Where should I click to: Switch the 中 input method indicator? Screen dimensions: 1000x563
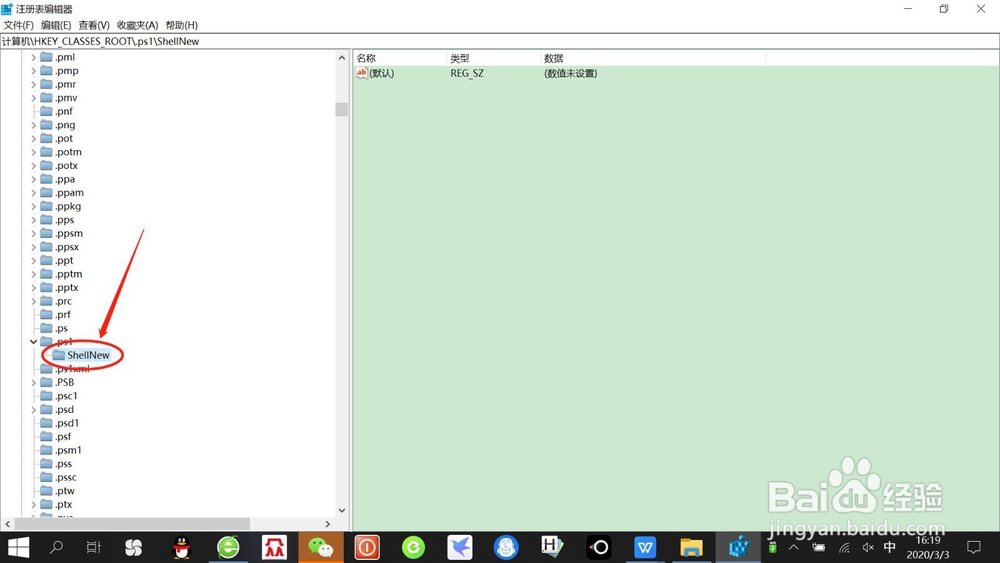point(890,547)
